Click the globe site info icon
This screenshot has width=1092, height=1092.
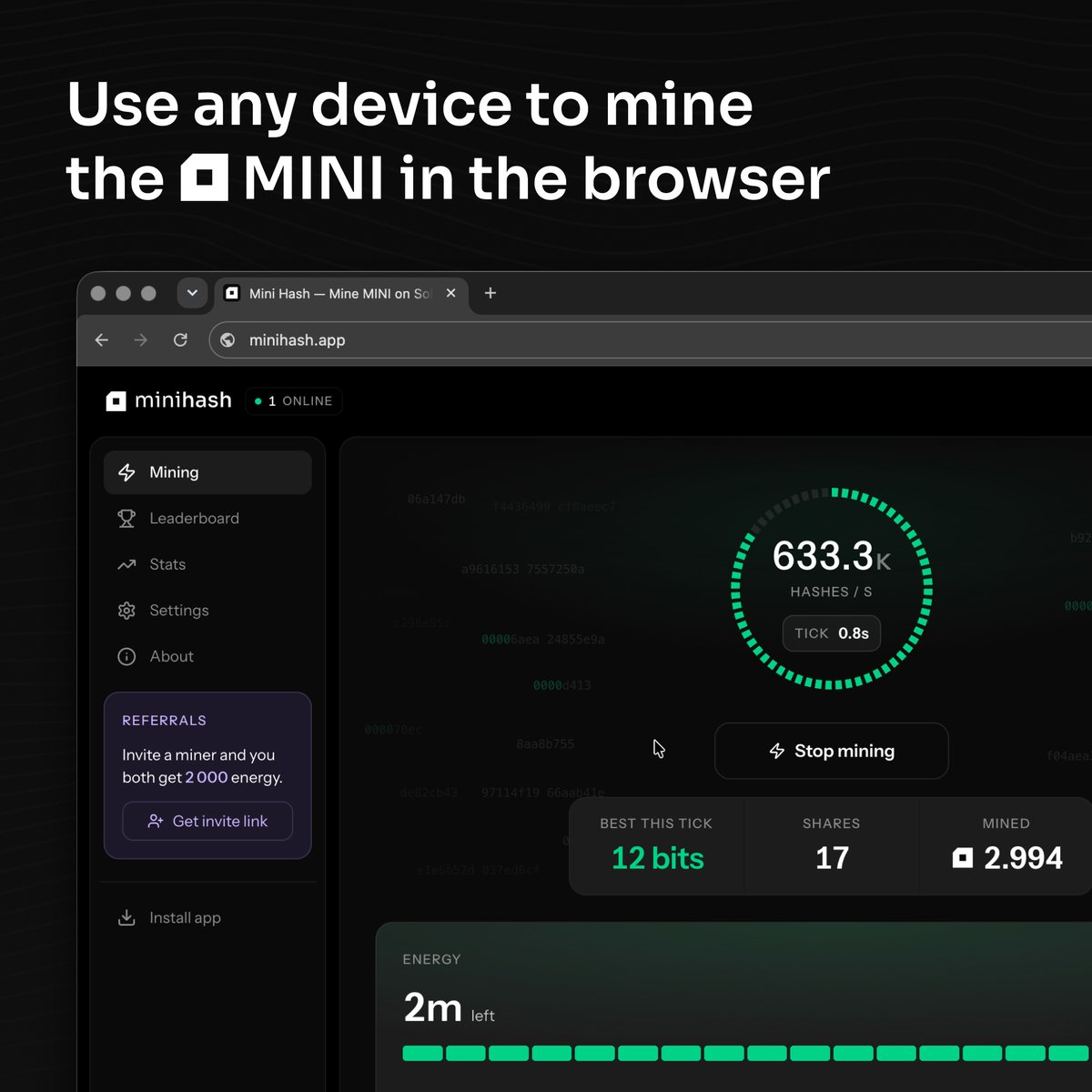228,340
